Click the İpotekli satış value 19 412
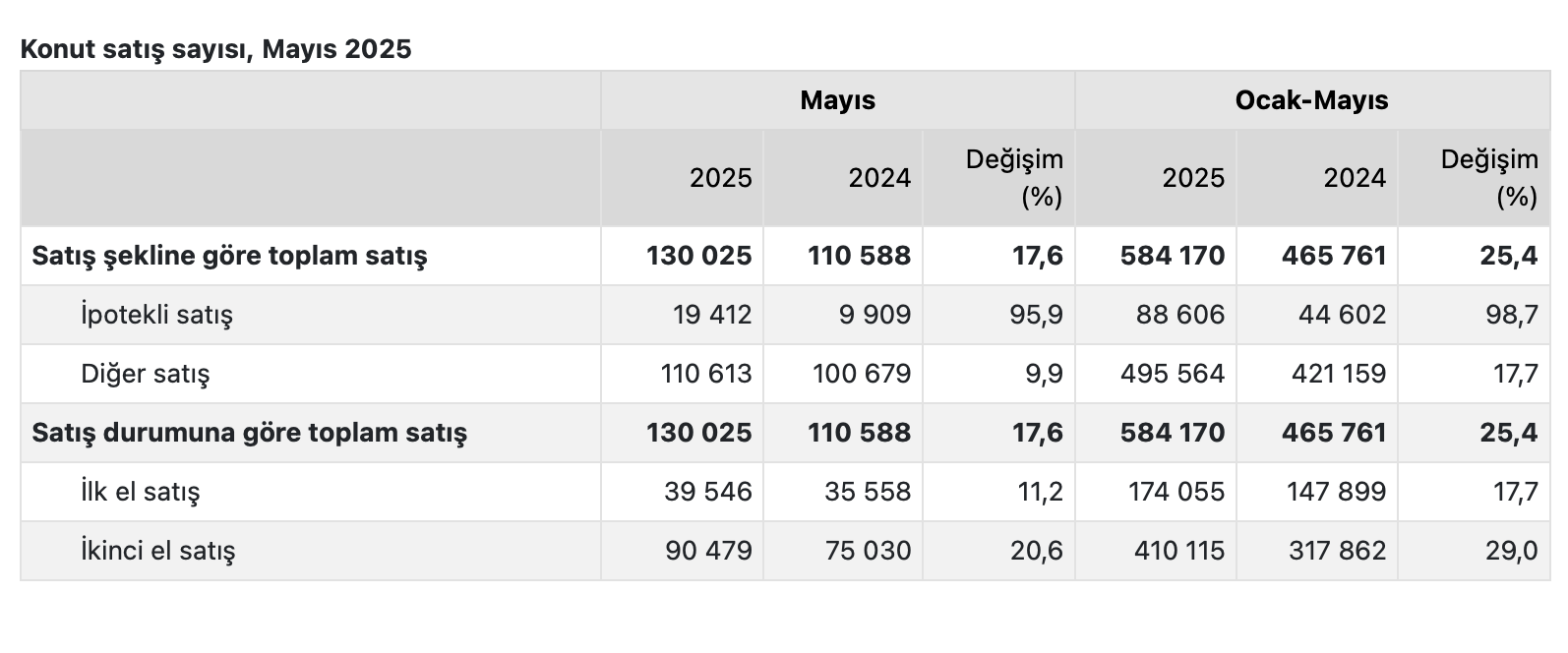This screenshot has width=1568, height=653. pos(712,315)
